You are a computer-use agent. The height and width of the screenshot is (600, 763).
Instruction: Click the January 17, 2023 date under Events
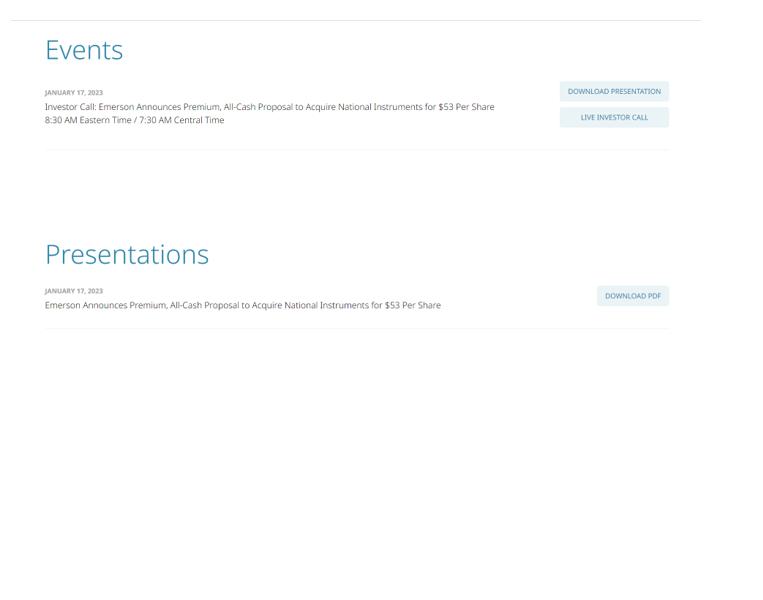74,92
